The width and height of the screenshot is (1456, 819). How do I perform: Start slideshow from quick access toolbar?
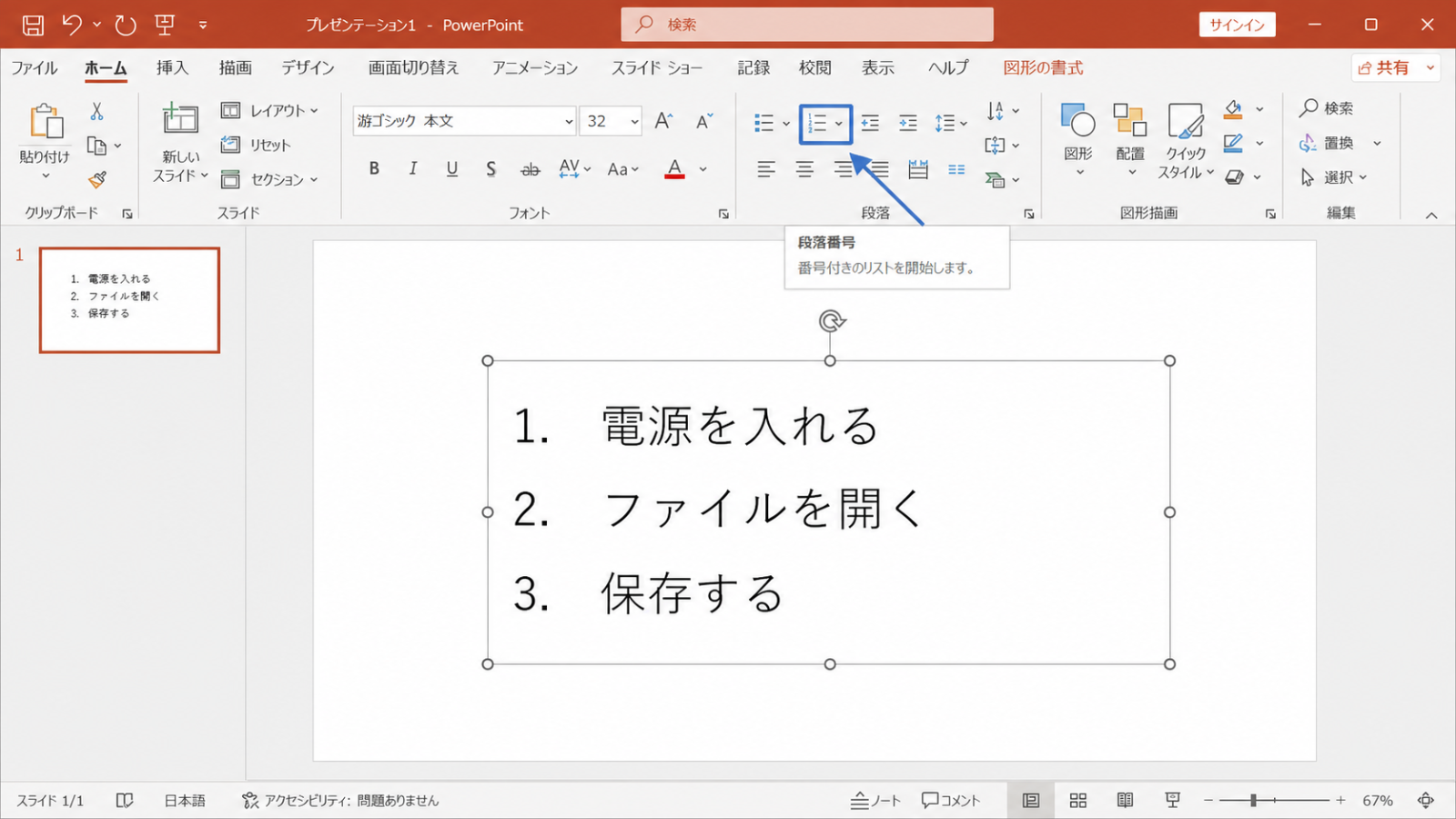pyautogui.click(x=165, y=25)
